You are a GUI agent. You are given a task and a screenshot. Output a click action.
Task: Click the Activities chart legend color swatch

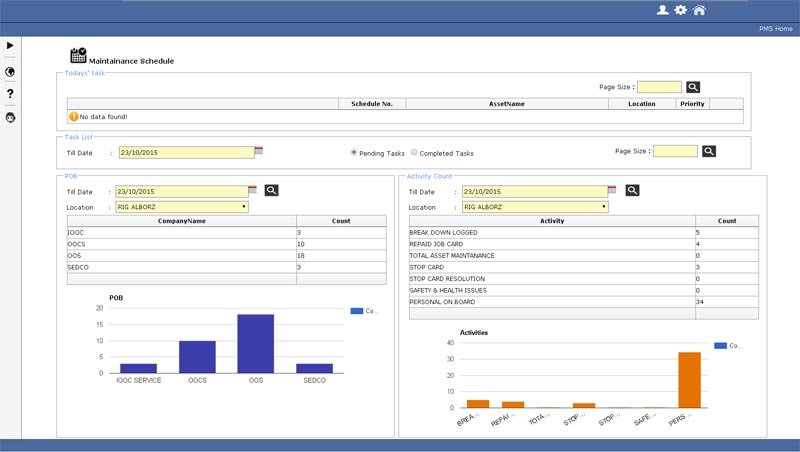click(x=720, y=345)
